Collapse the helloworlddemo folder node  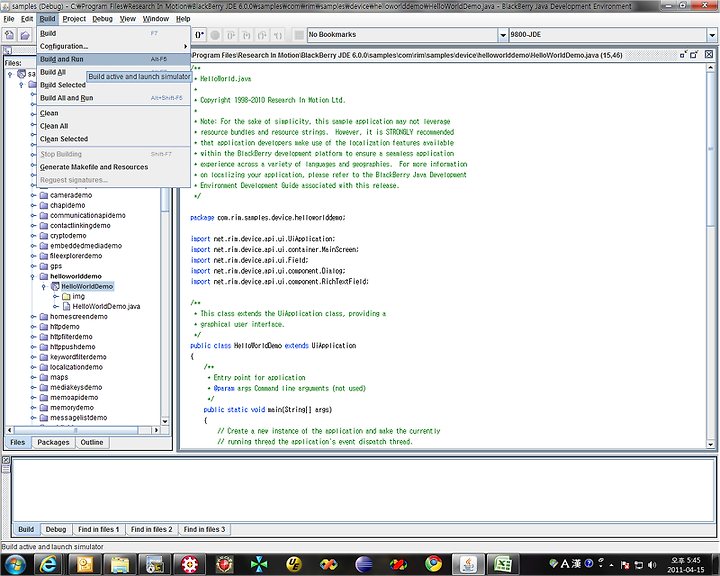tap(33, 277)
